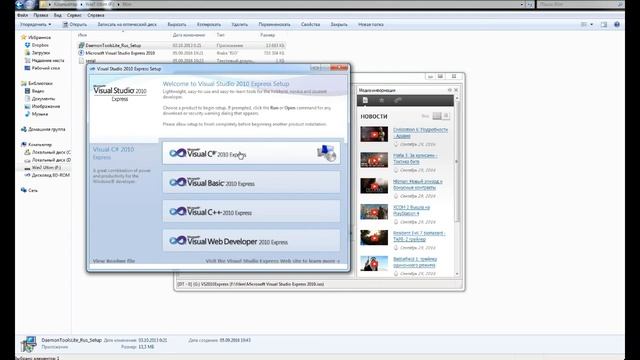This screenshot has width=640, height=360.
Task: Visit the Visual Studio Express Web site link
Action: click(x=273, y=261)
